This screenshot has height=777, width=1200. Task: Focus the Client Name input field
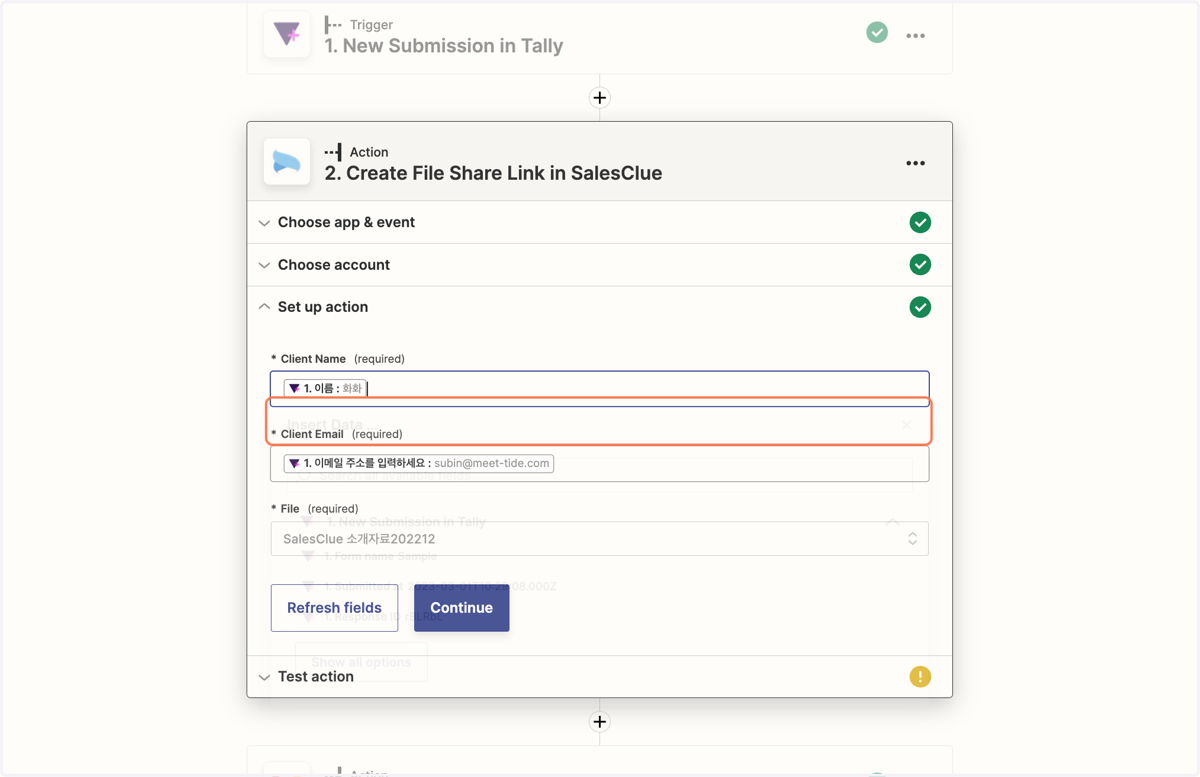point(599,388)
